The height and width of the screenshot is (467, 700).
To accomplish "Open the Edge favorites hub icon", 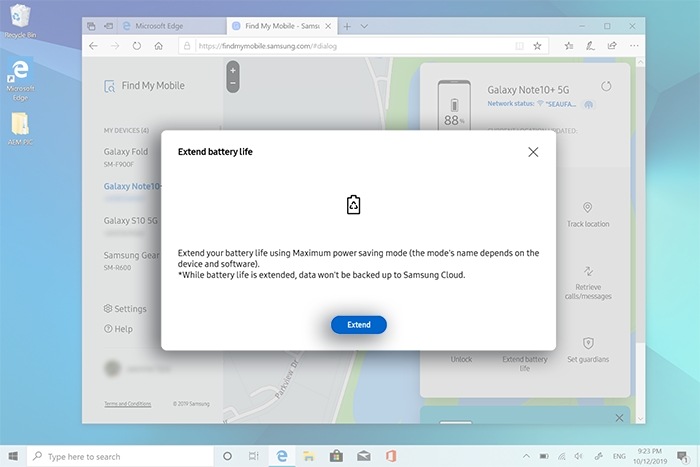I will coord(569,46).
